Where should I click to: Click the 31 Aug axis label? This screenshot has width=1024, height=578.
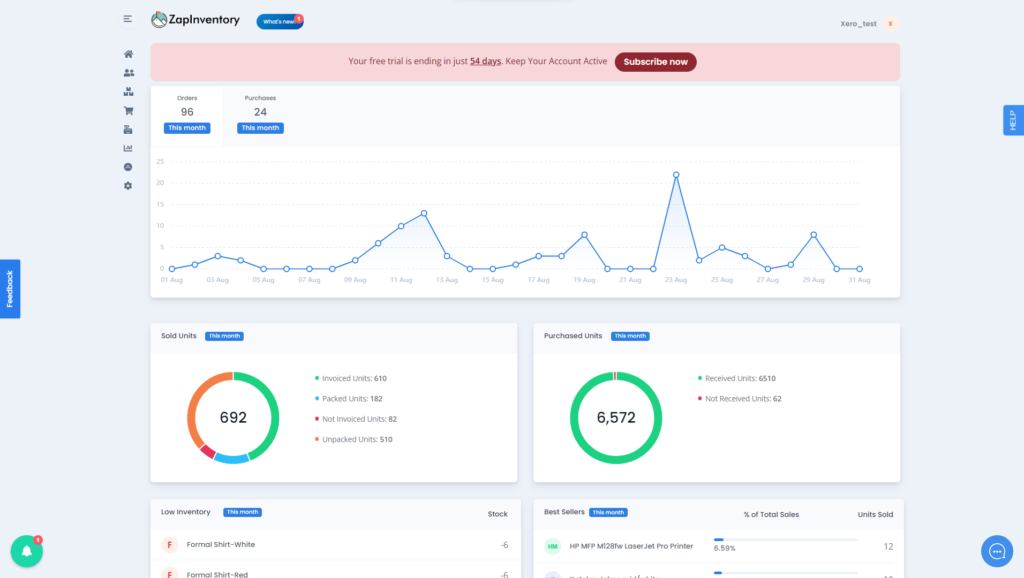tap(859, 280)
